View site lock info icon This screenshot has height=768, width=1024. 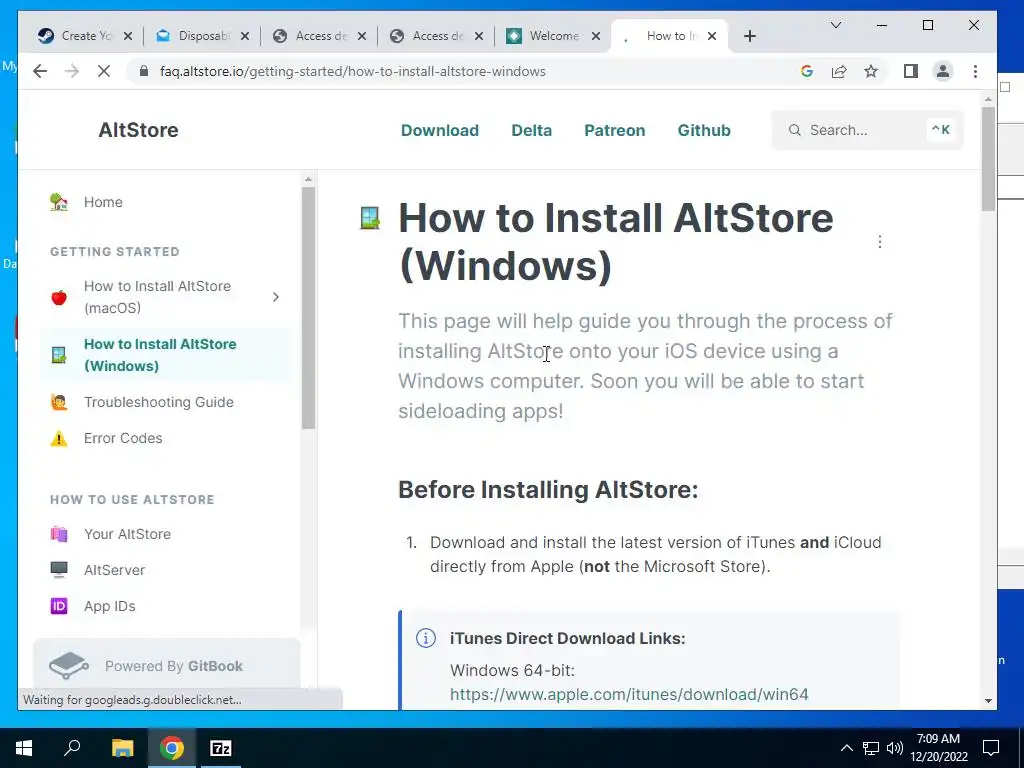pyautogui.click(x=144, y=71)
